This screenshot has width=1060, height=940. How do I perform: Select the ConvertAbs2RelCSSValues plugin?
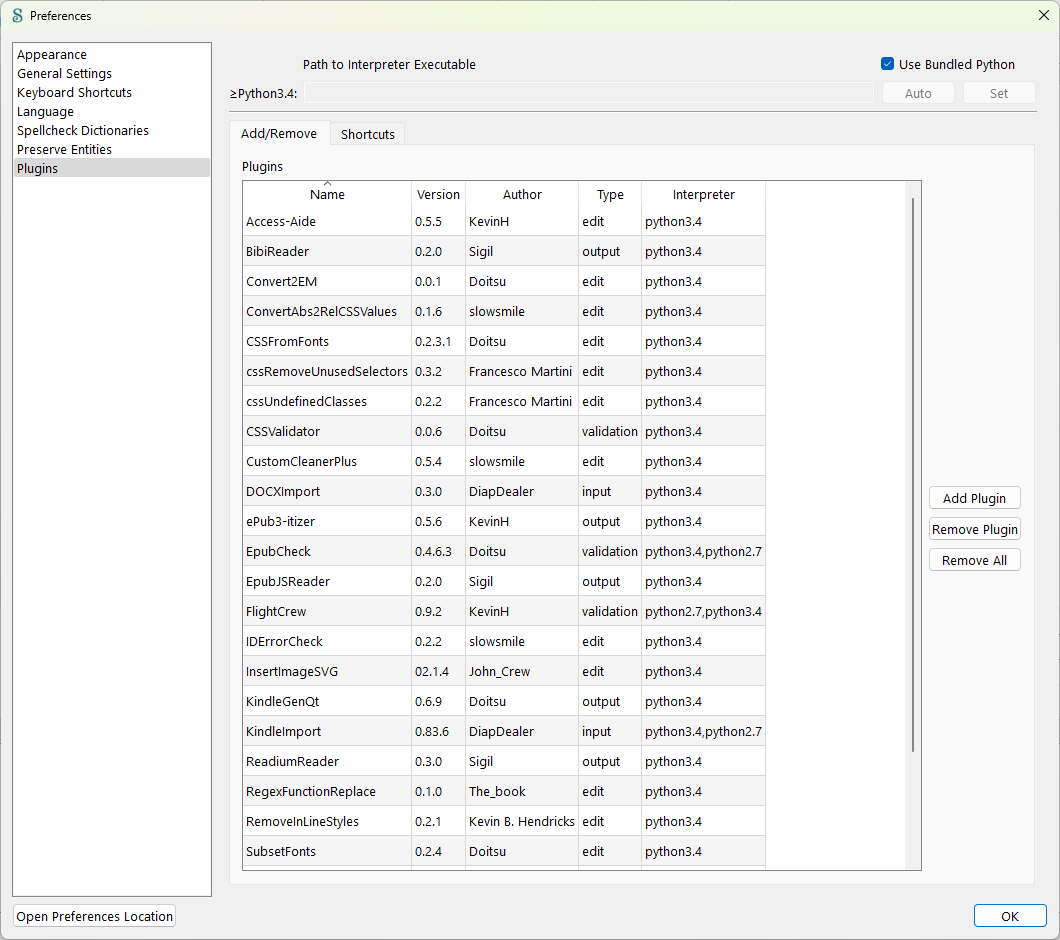tap(504, 311)
